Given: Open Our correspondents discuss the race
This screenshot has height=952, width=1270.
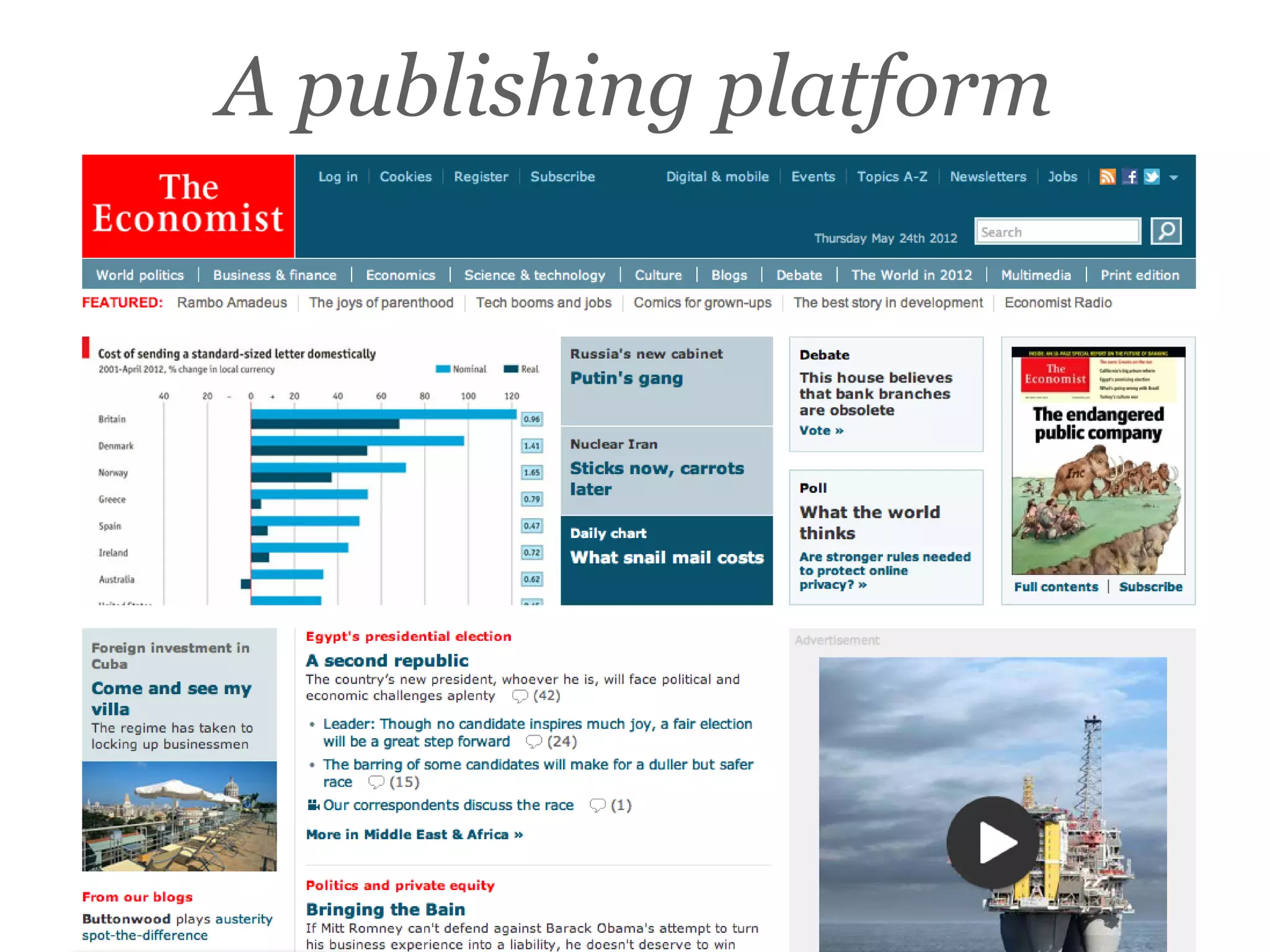Looking at the screenshot, I should (448, 804).
